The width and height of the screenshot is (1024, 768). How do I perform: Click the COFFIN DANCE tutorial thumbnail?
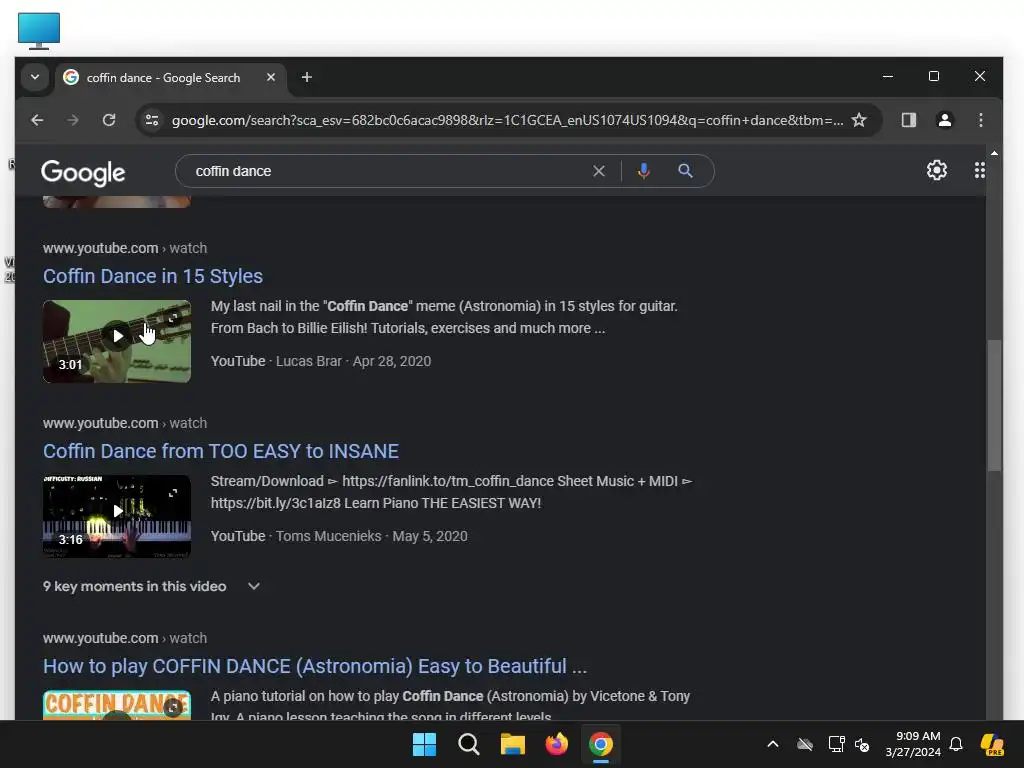(x=117, y=705)
